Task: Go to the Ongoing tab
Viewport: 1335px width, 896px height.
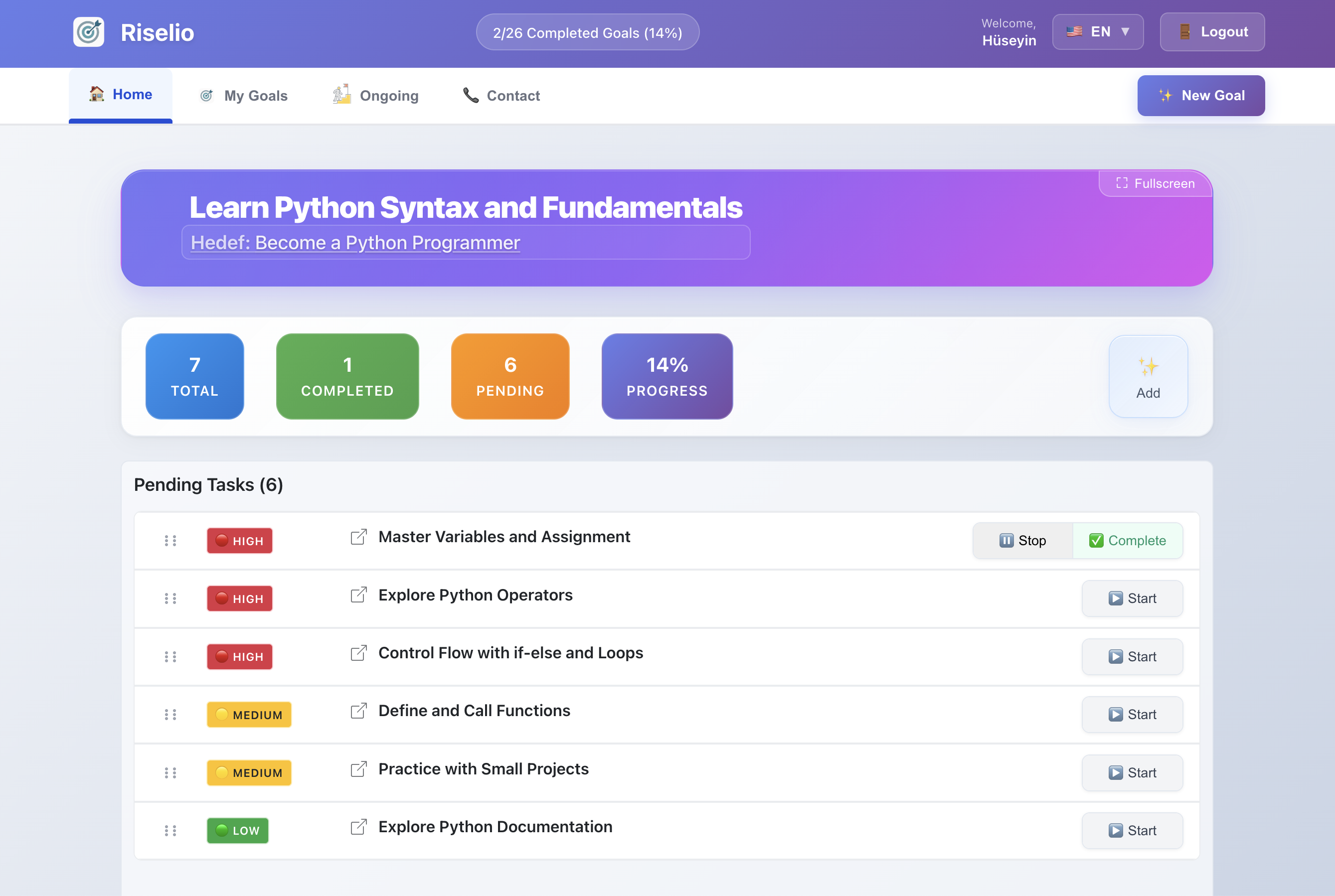Action: click(x=375, y=95)
